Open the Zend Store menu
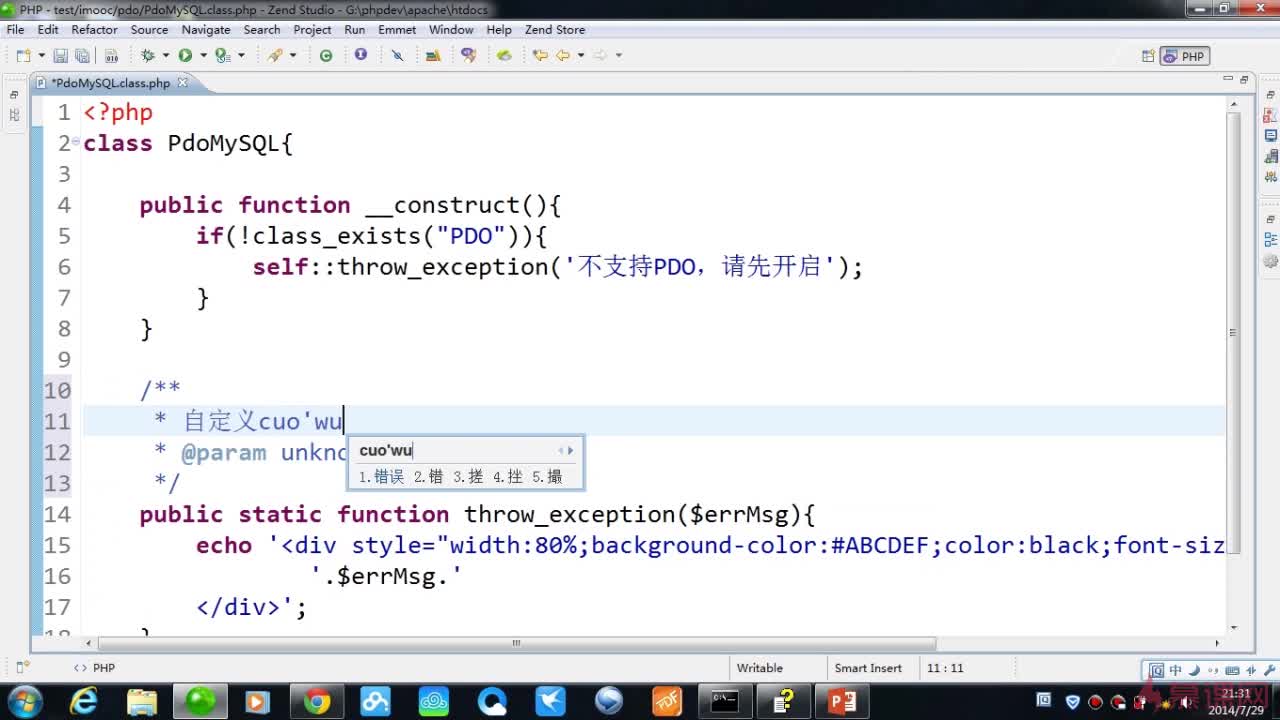The height and width of the screenshot is (720, 1280). (555, 30)
